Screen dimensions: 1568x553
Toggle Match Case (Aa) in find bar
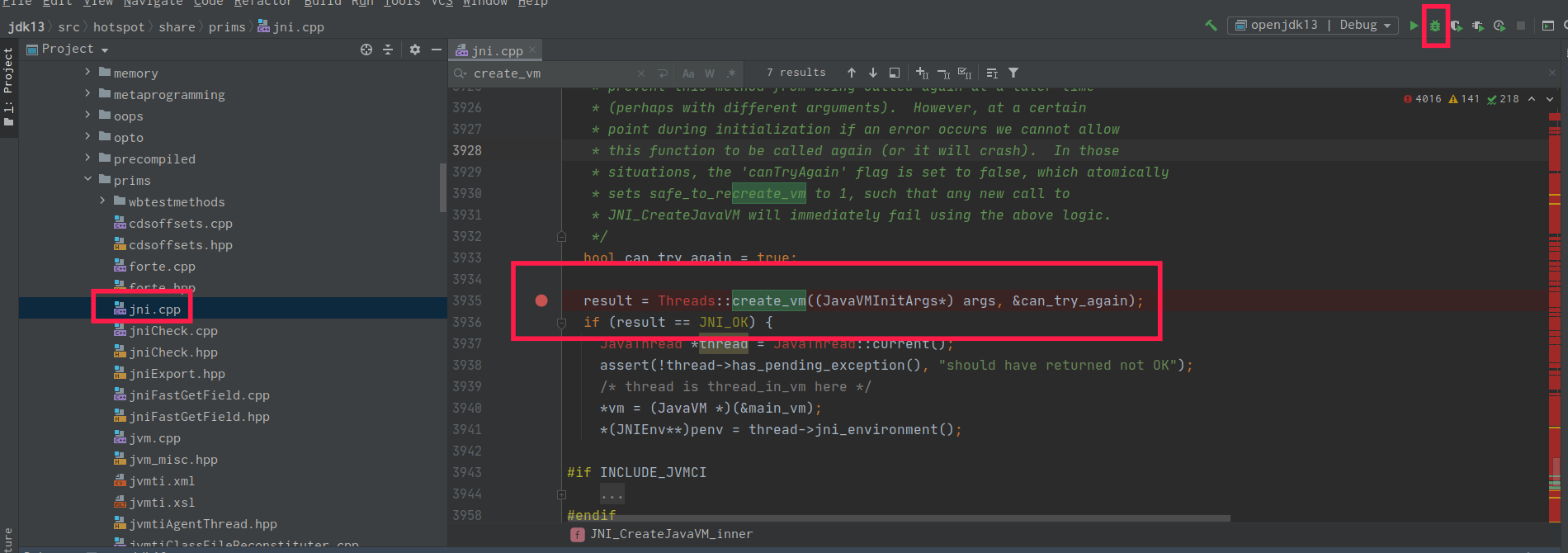tap(688, 73)
